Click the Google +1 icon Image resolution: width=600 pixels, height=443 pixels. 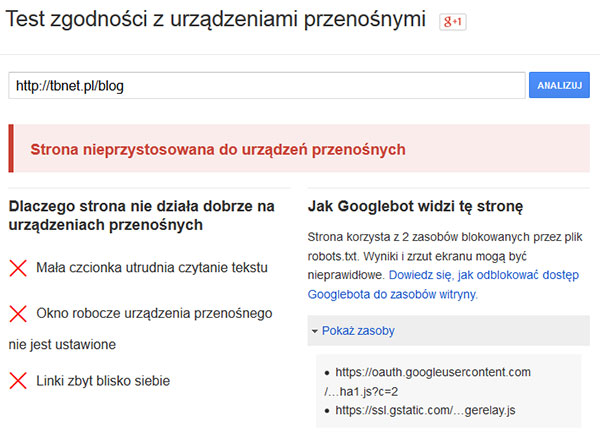[x=453, y=21]
